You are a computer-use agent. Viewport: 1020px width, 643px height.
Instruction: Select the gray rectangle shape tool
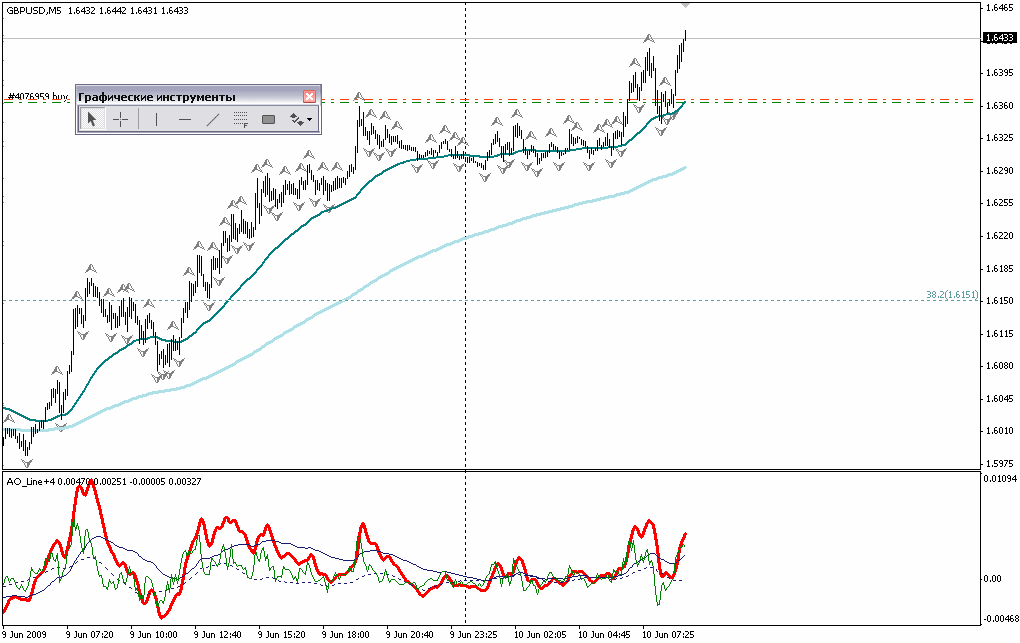(x=268, y=120)
